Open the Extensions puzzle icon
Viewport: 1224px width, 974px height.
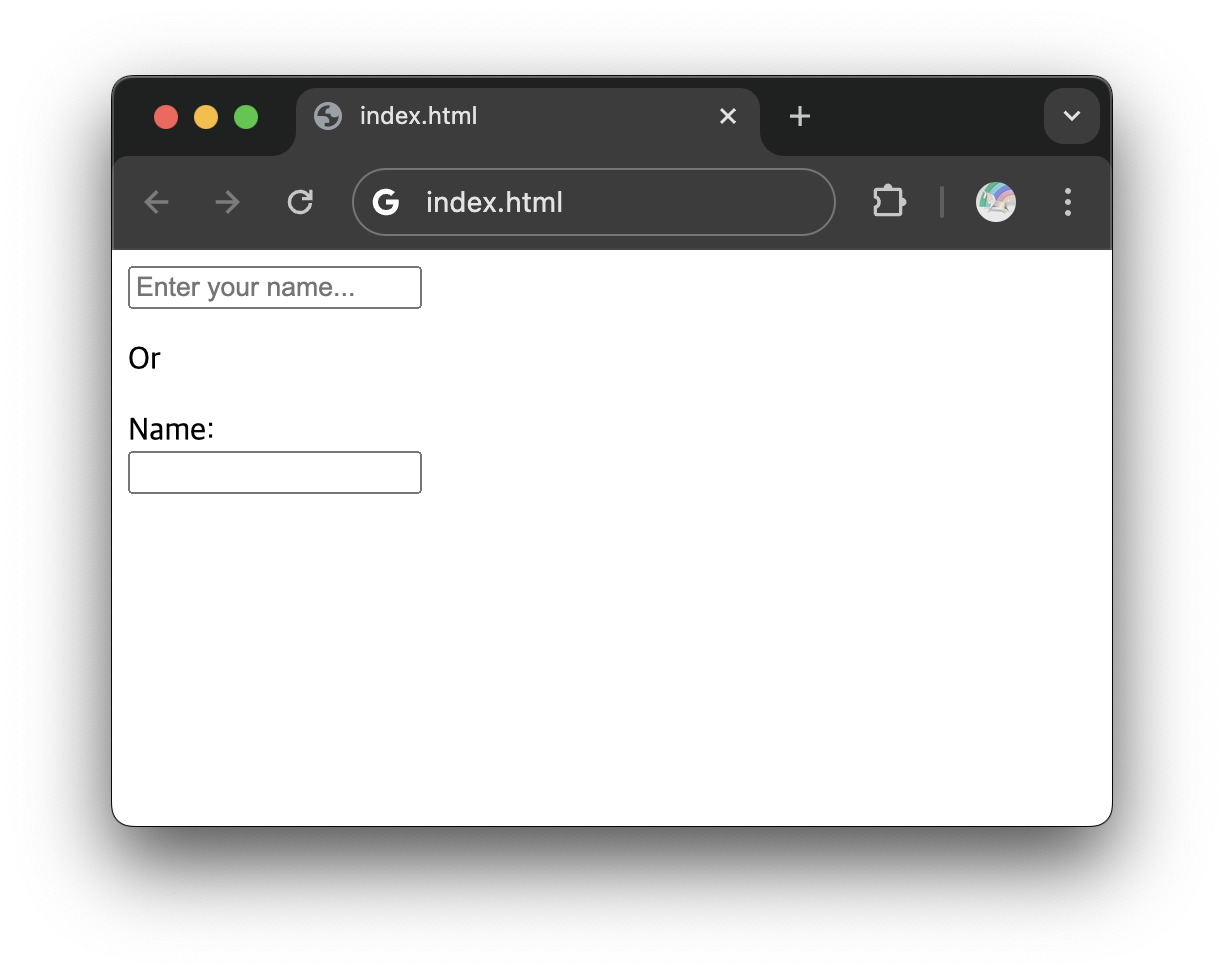coord(889,202)
